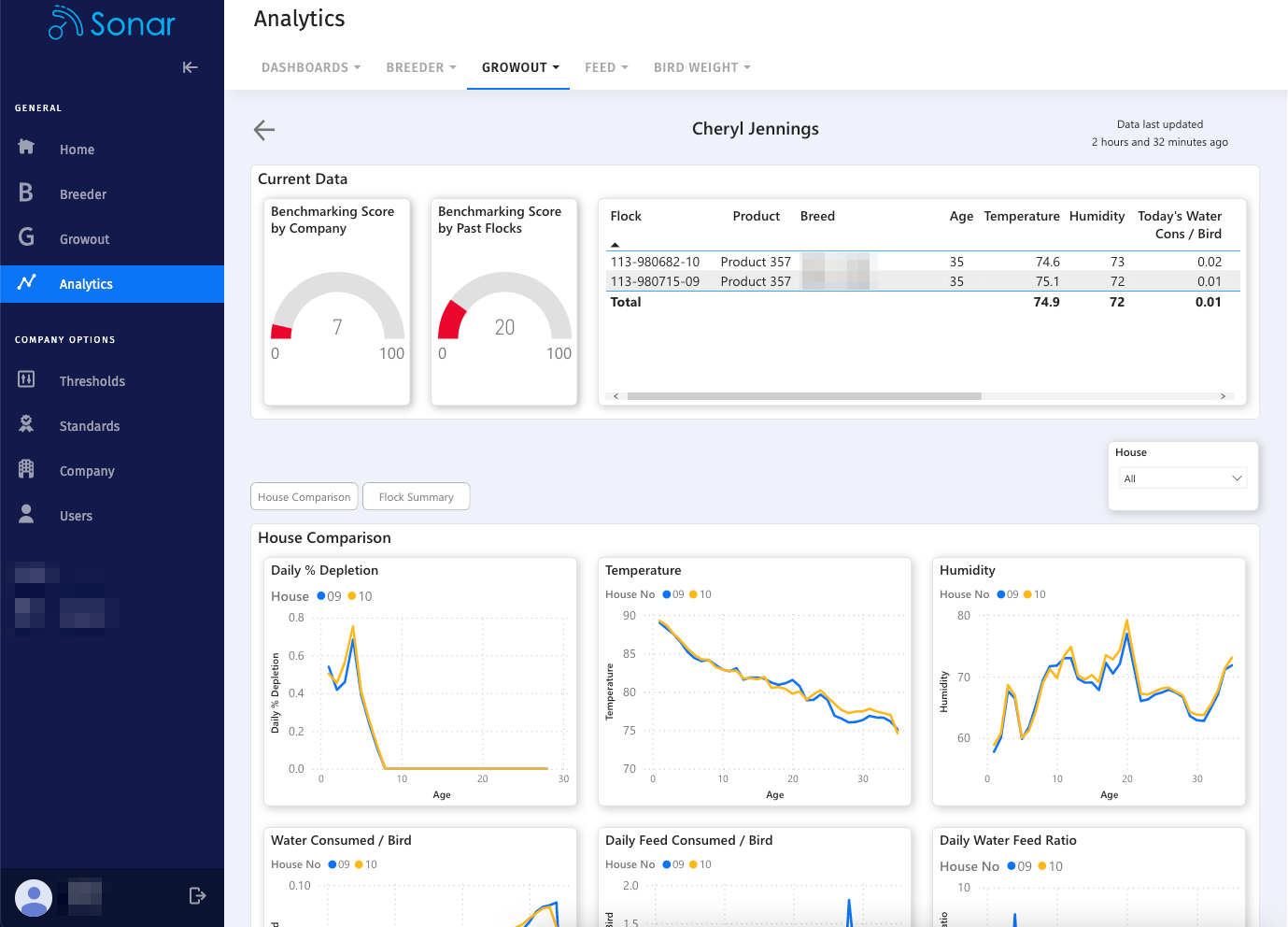
Task: Expand the Bird Weight dropdown tab
Action: tap(702, 67)
